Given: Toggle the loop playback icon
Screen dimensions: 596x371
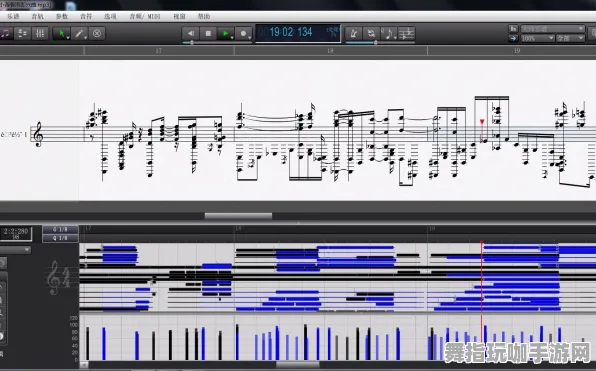Looking at the screenshot, I should click(x=371, y=33).
